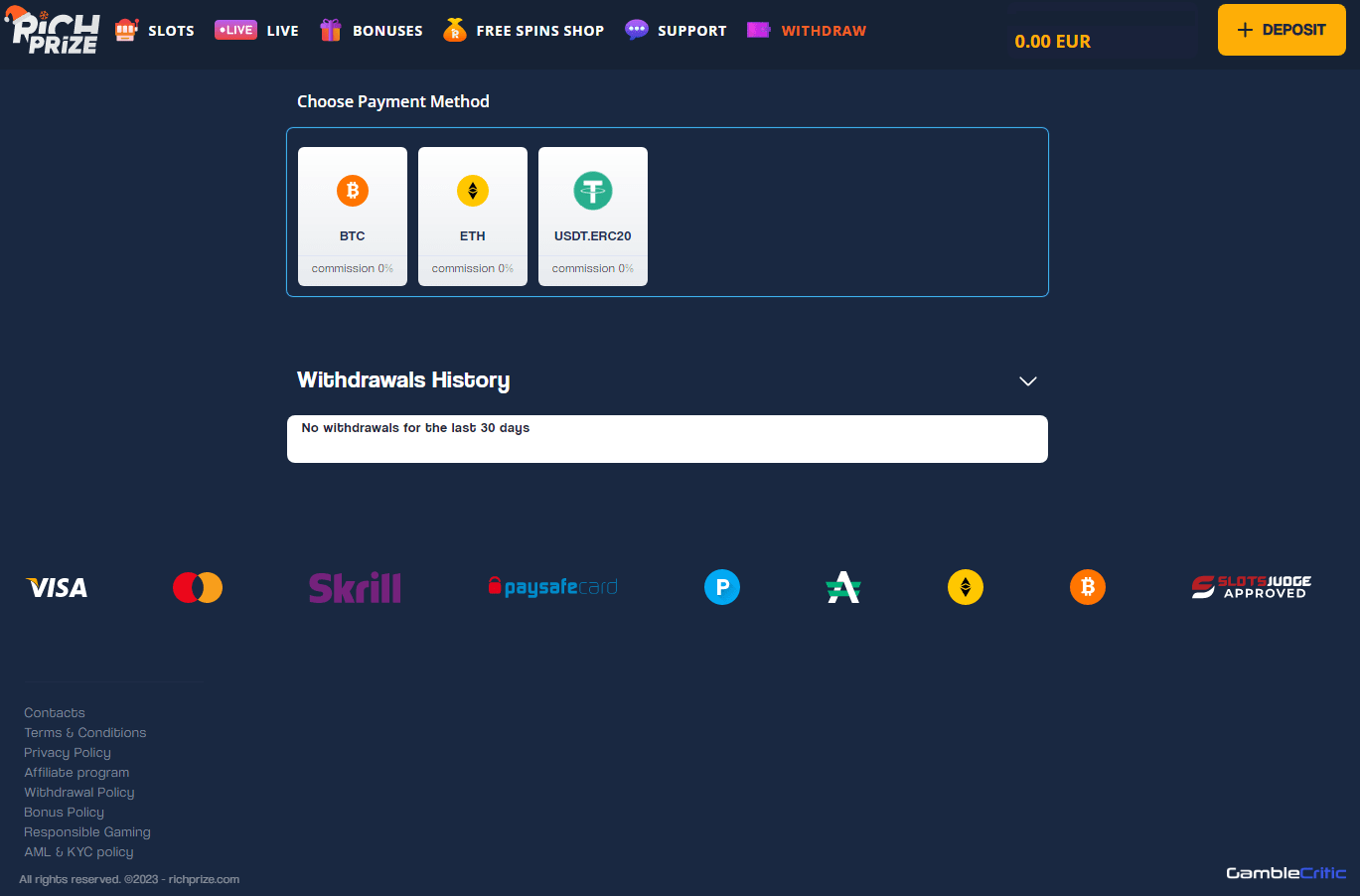1360x896 pixels.
Task: Click the yellow Ethereum icon in footer
Action: (966, 587)
